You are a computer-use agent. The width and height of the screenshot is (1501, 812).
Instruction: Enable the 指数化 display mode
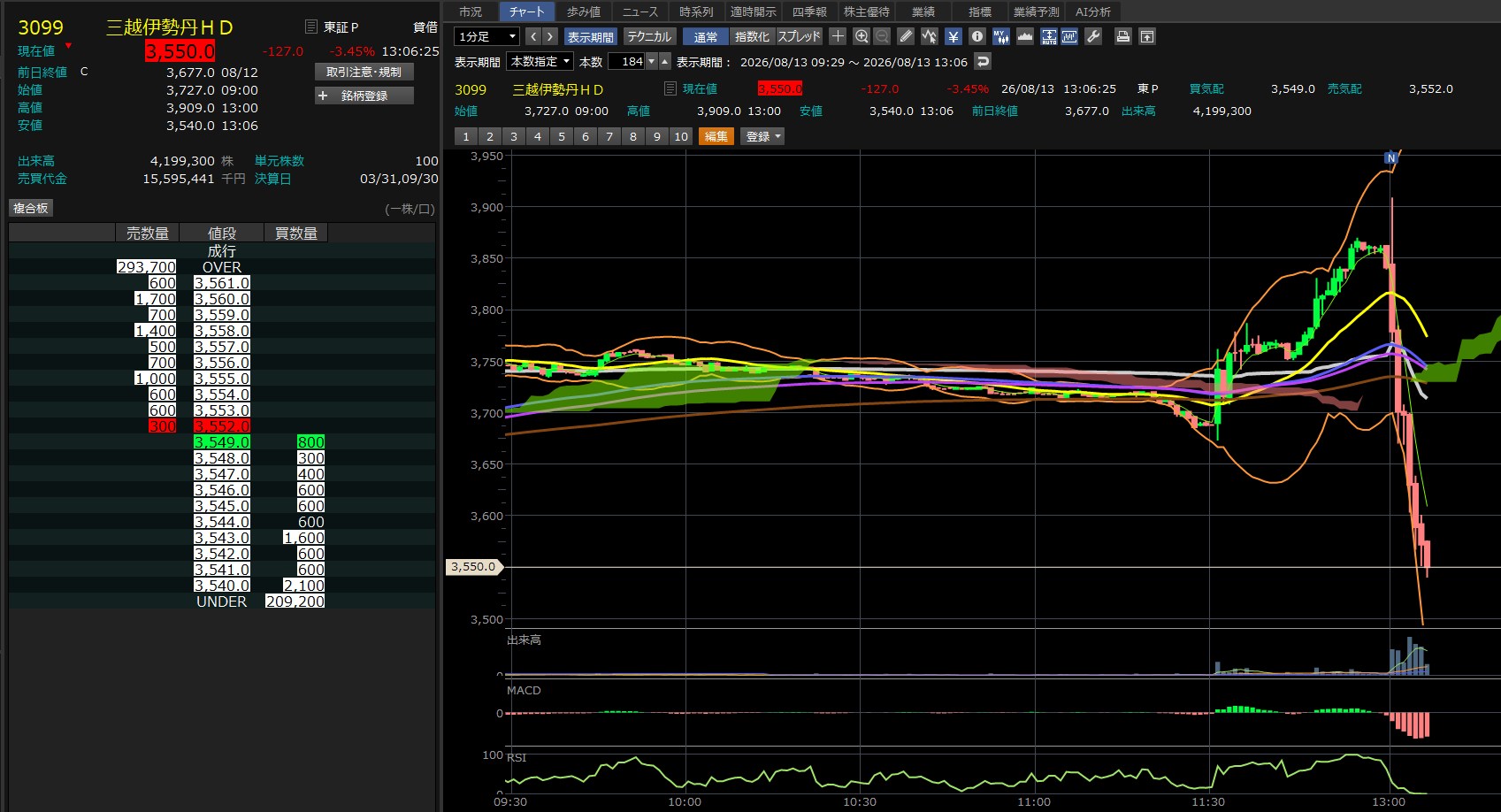click(752, 36)
